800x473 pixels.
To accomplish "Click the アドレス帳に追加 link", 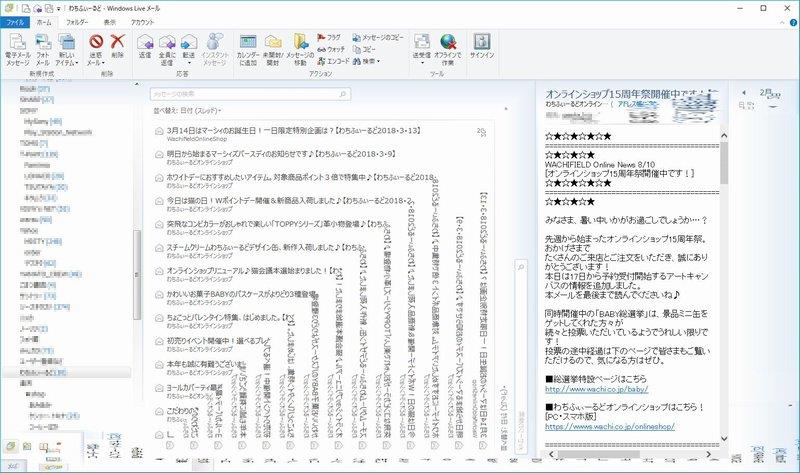I will [x=638, y=104].
